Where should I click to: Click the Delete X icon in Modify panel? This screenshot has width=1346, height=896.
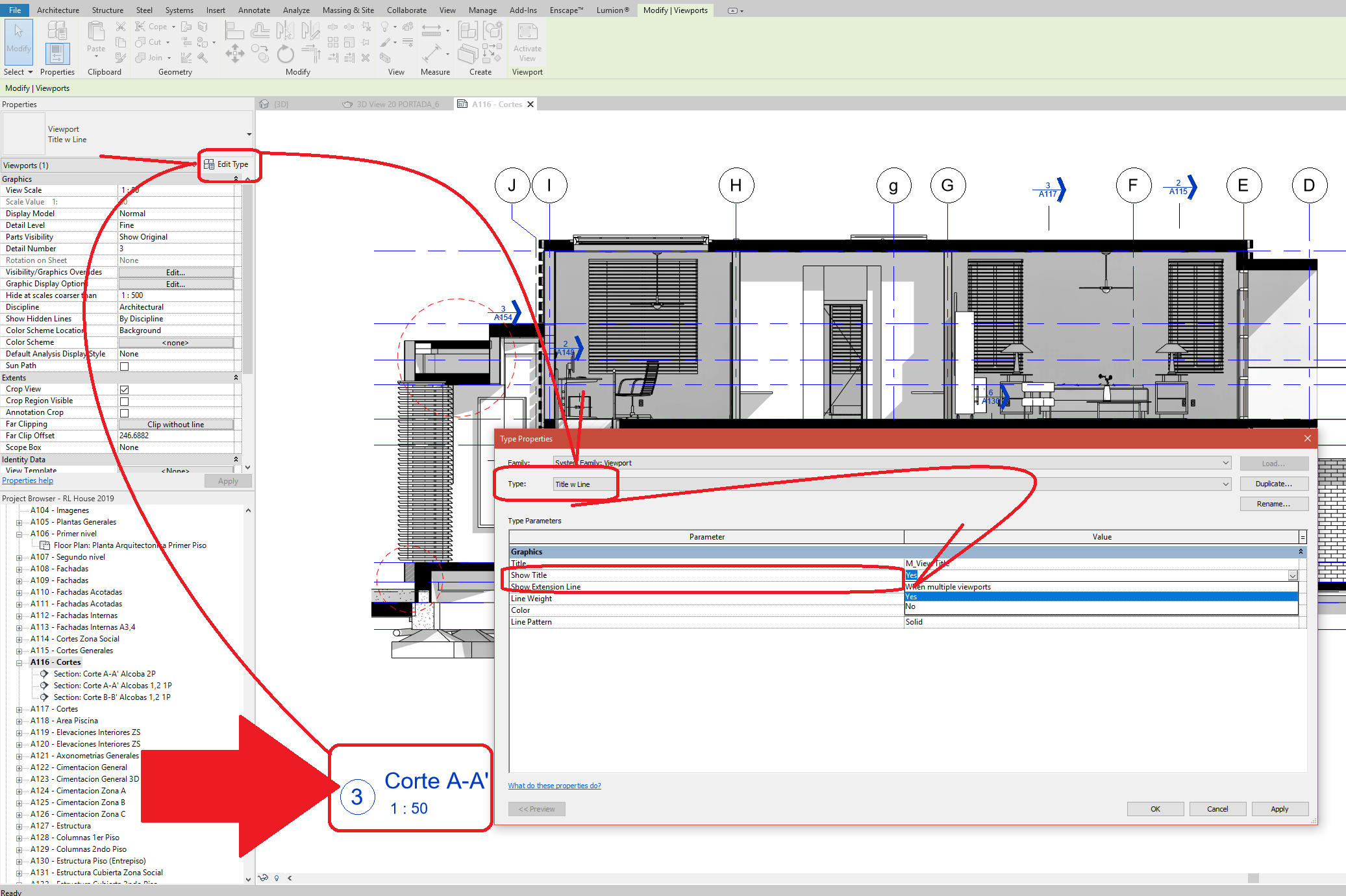366,58
